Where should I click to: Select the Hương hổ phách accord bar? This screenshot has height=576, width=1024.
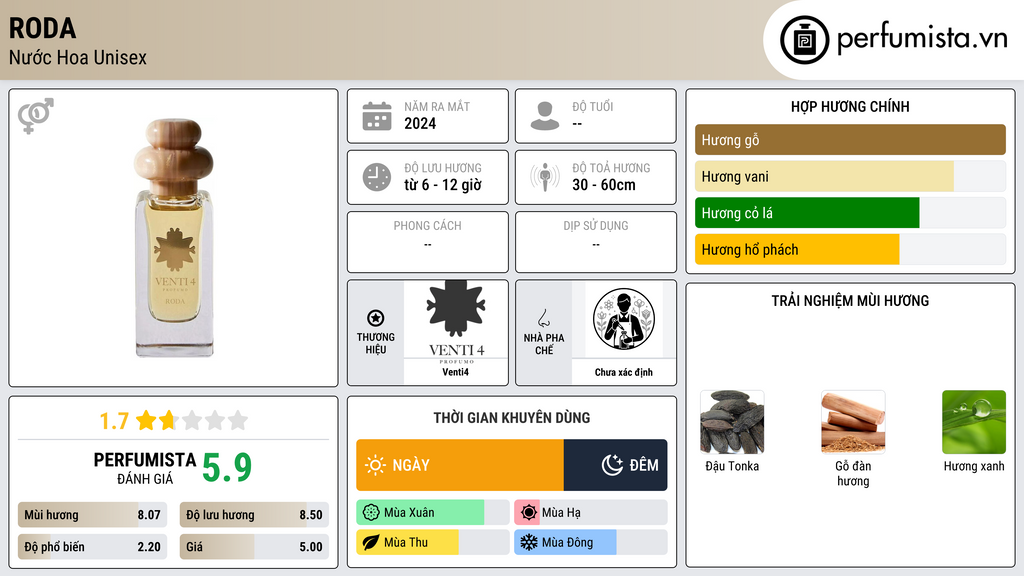pos(850,249)
